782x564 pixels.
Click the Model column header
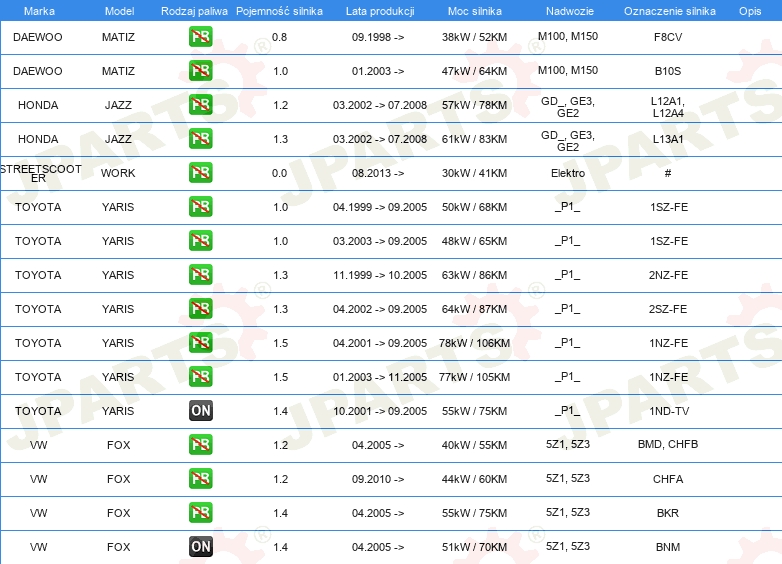[119, 11]
